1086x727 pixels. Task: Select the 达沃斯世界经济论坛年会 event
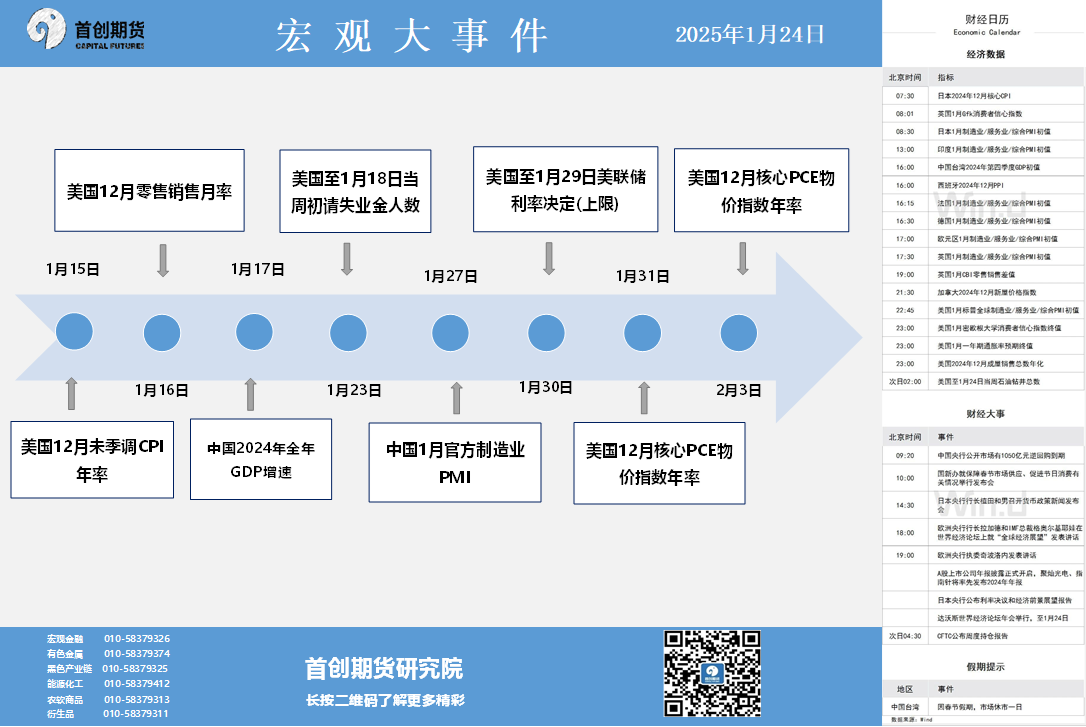click(x=983, y=618)
